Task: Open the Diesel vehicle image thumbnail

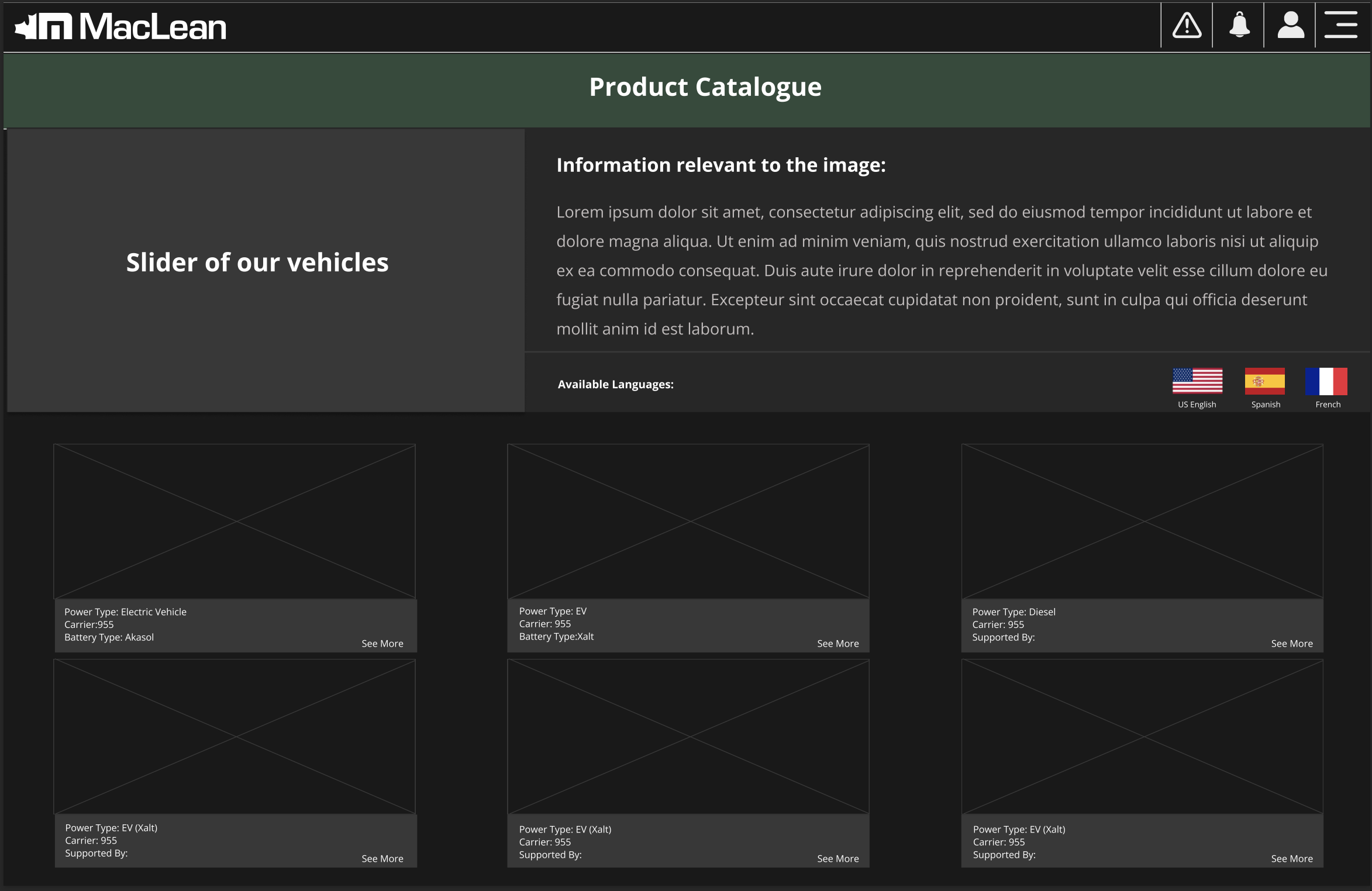Action: pyautogui.click(x=1142, y=521)
